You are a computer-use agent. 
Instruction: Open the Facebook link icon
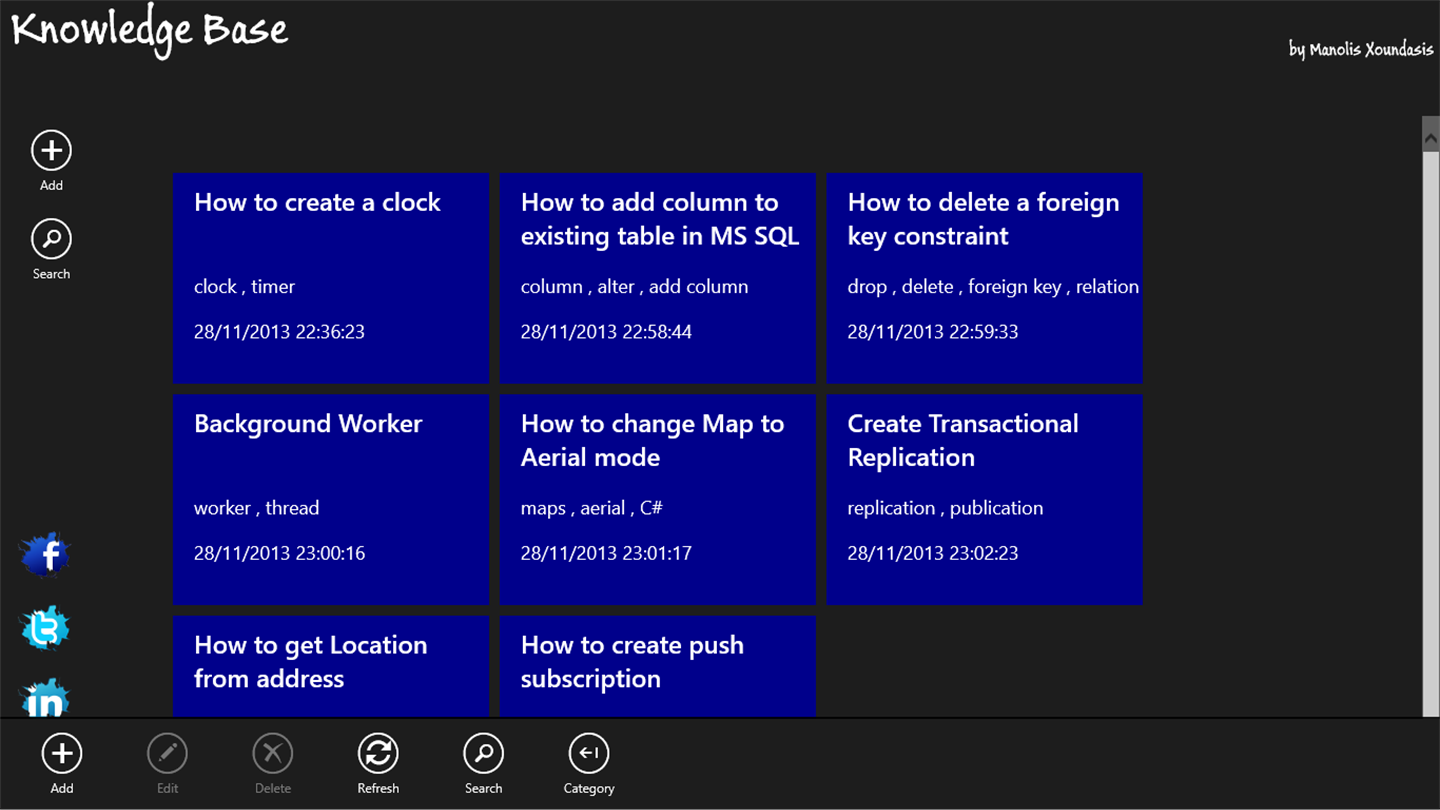point(45,555)
